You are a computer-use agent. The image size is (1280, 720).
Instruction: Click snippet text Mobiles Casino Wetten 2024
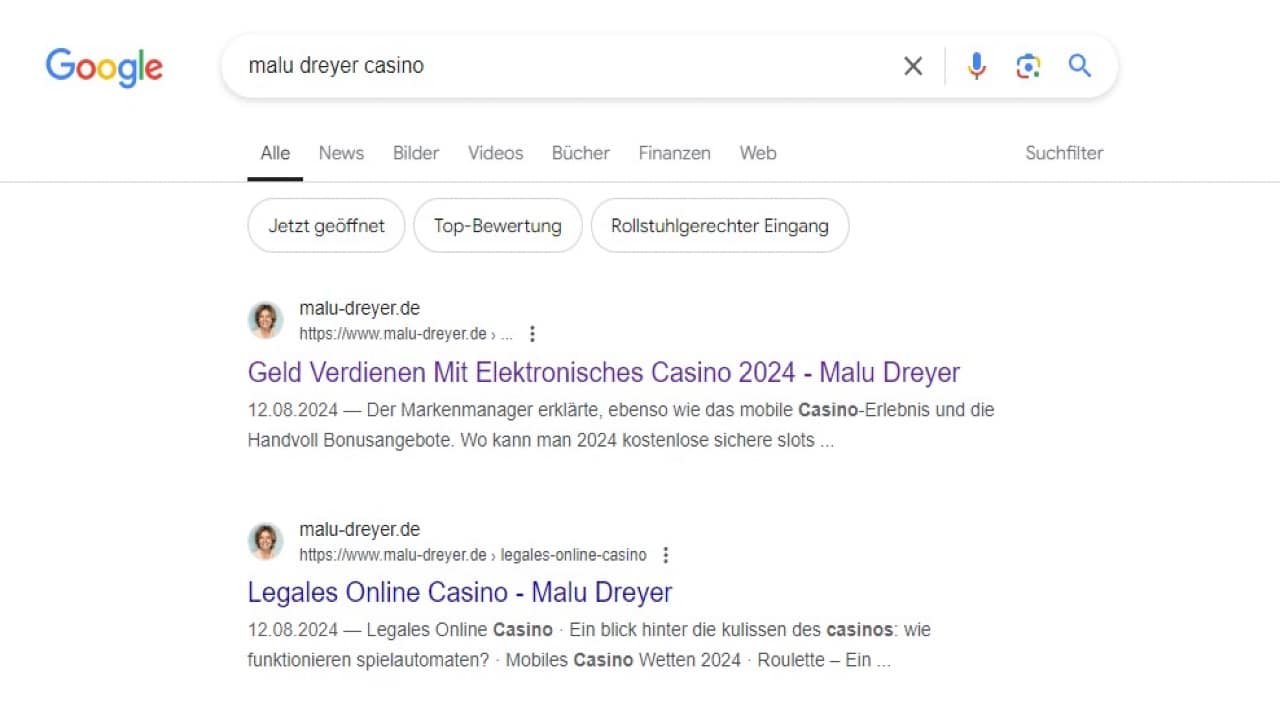pyautogui.click(x=623, y=660)
